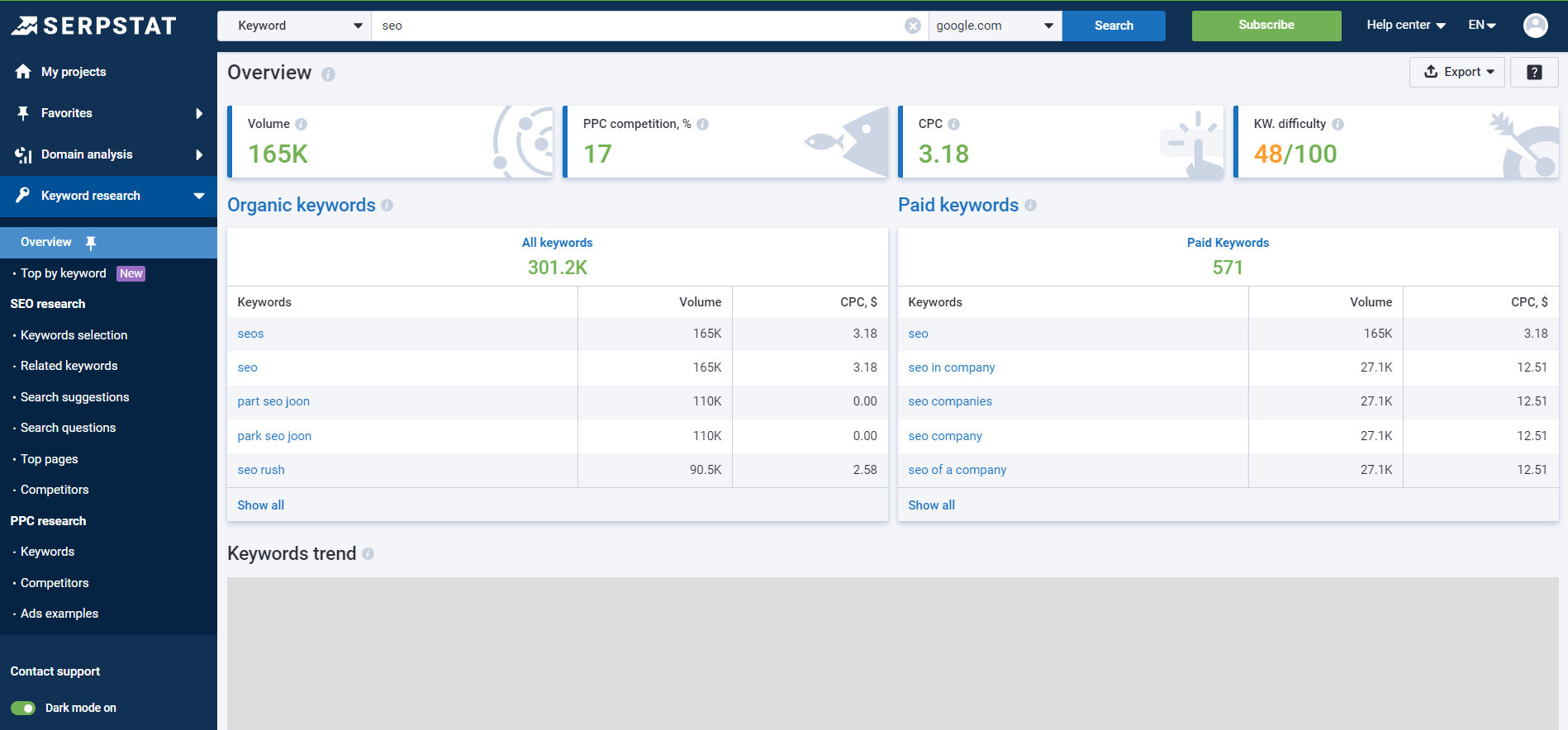The height and width of the screenshot is (730, 1568).
Task: Open PPC research Keywords
Action: [x=48, y=552]
